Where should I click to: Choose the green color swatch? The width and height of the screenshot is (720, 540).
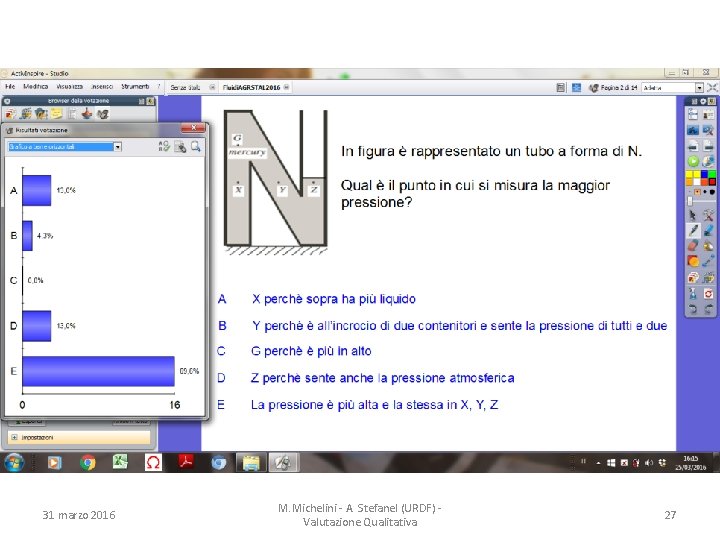coord(712,174)
